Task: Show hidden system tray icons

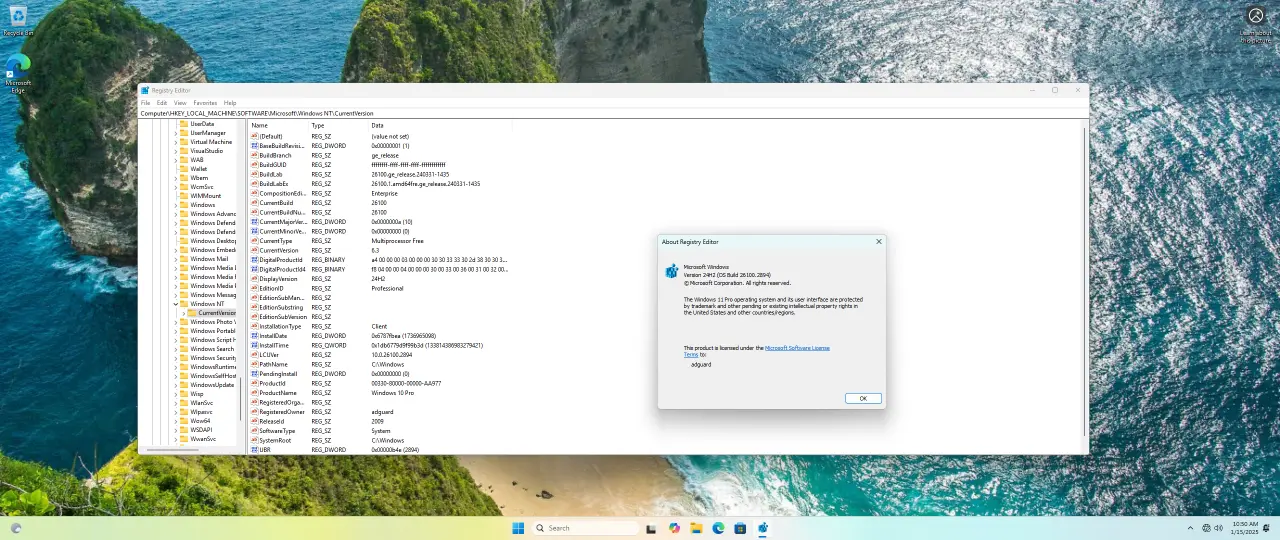Action: pos(1190,528)
